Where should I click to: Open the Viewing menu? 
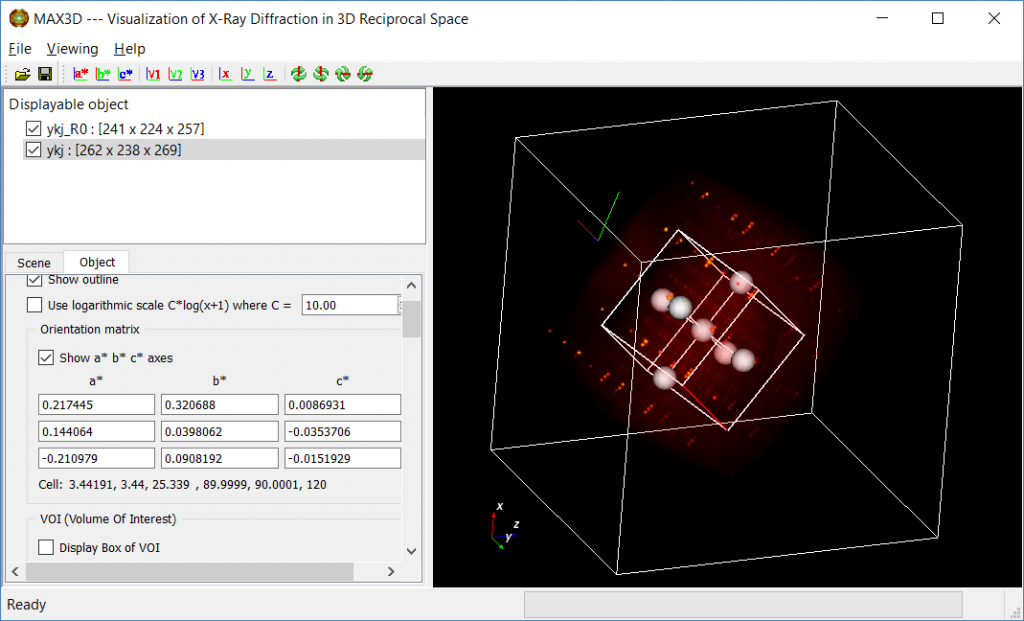(71, 48)
